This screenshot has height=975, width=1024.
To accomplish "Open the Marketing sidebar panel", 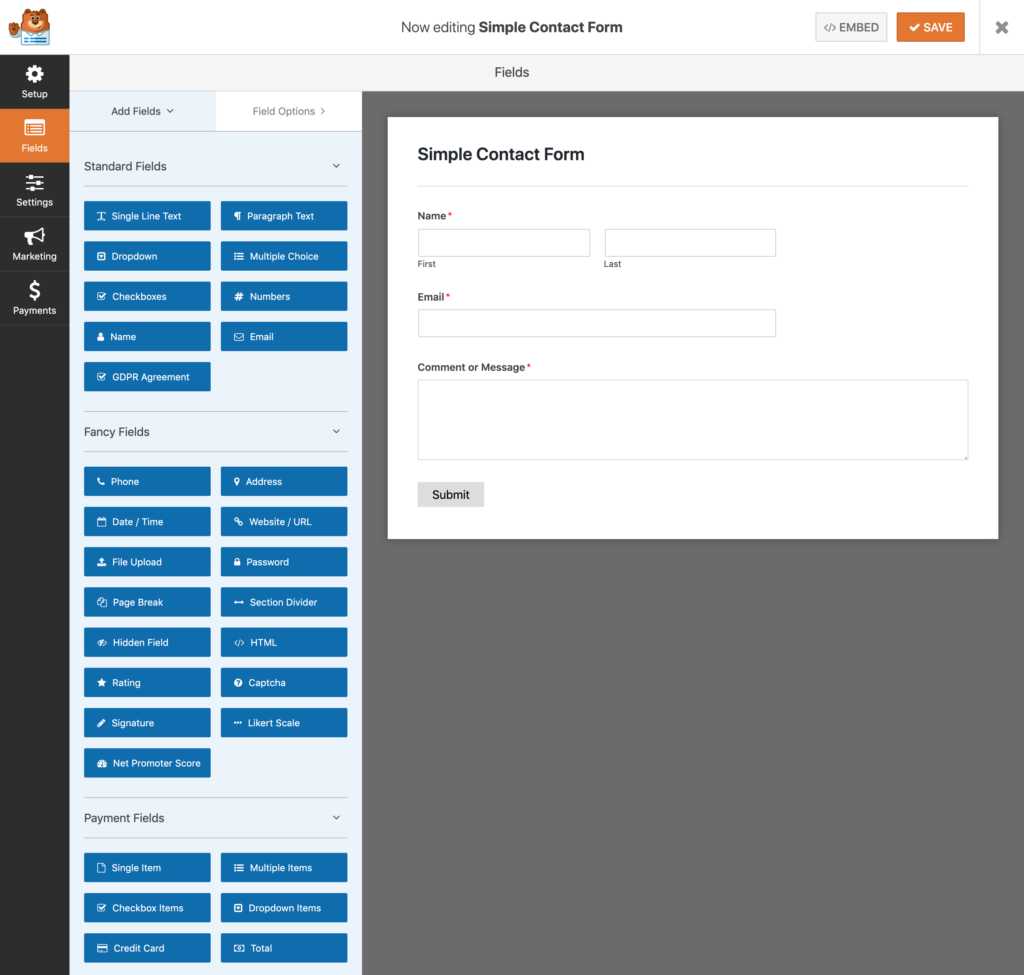I will [x=34, y=243].
